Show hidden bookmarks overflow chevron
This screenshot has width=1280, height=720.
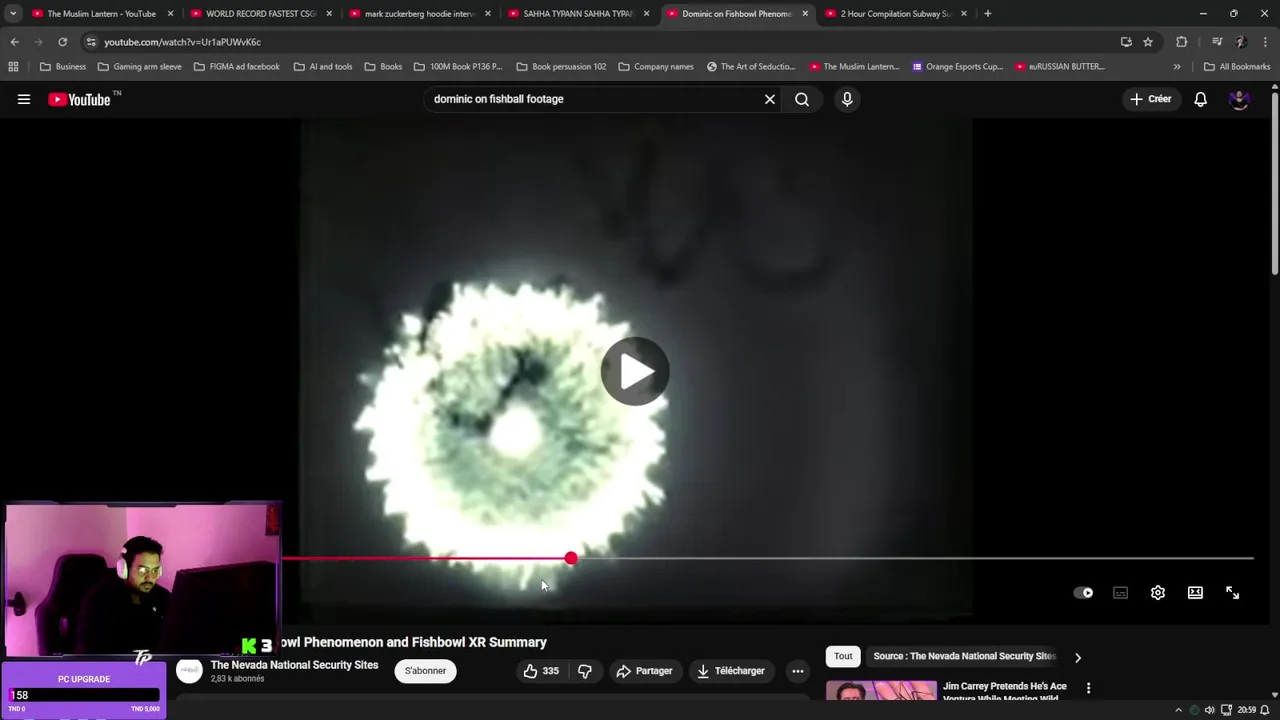click(1177, 67)
